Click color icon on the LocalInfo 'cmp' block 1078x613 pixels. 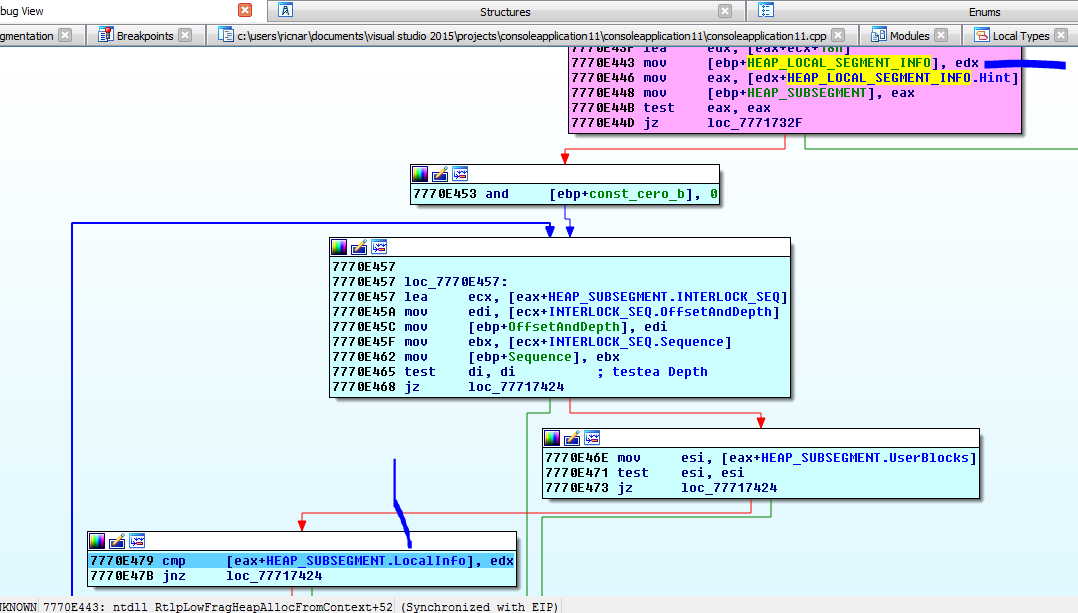click(98, 541)
